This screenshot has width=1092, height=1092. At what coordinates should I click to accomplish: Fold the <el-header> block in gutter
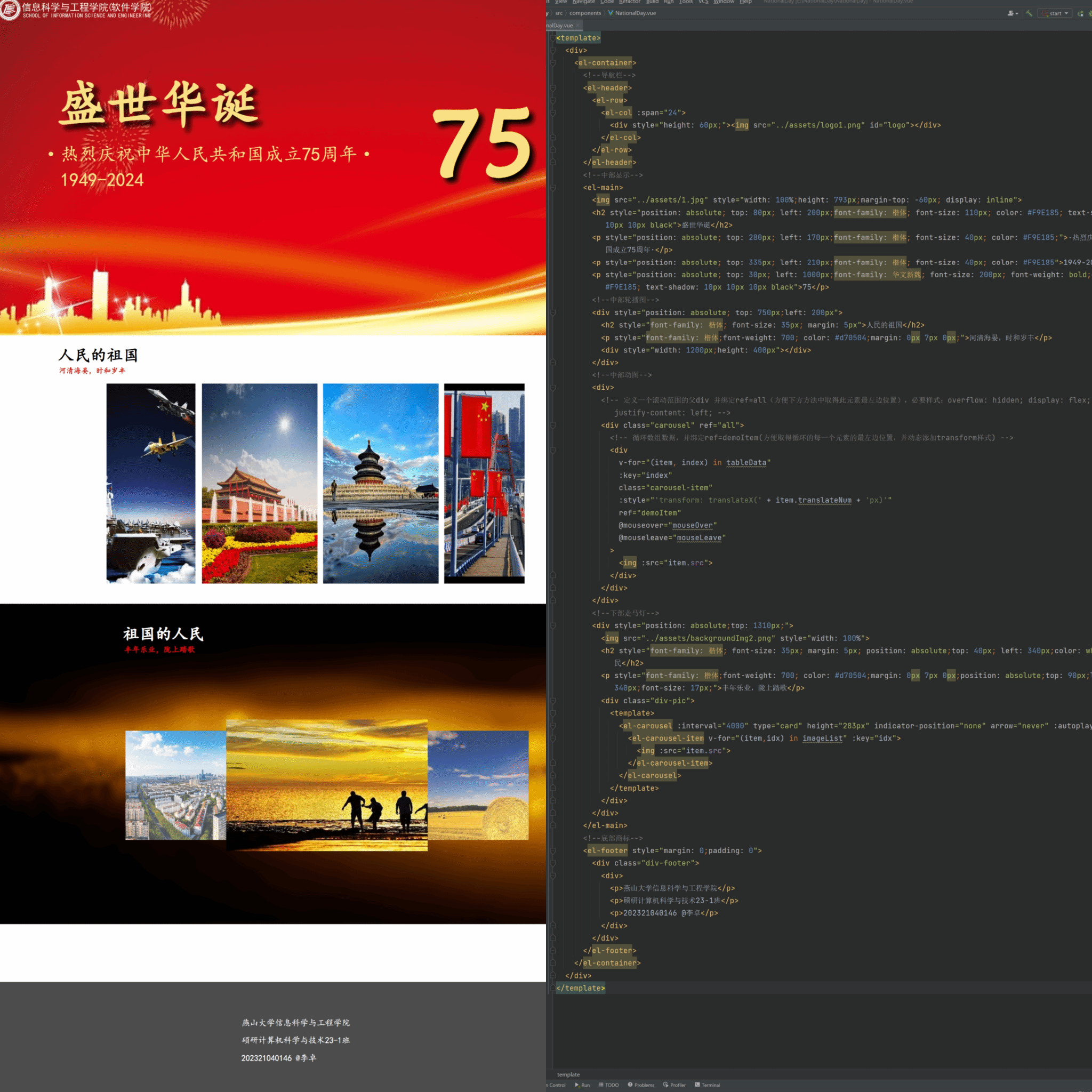[552, 87]
